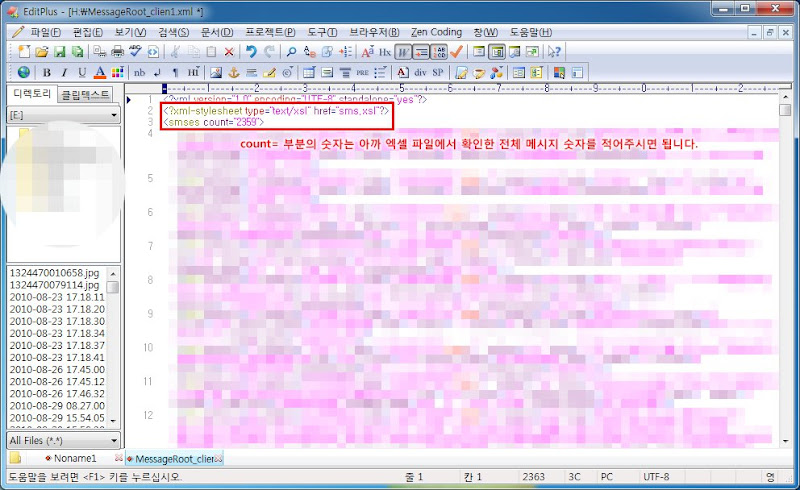This screenshot has height=490, width=800.
Task: Click the Aa font setting icon
Action: click(367, 52)
